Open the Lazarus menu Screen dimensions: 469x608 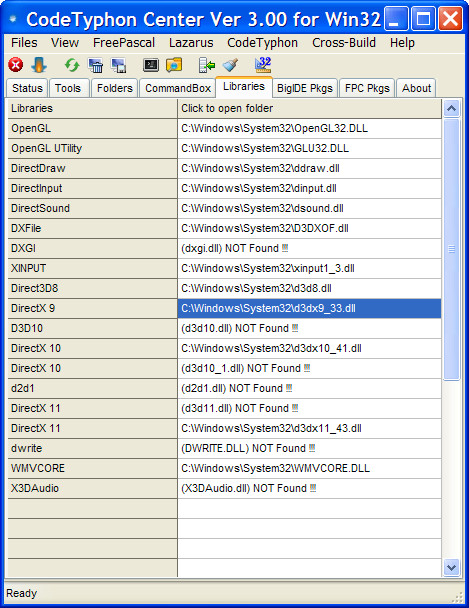pyautogui.click(x=191, y=43)
